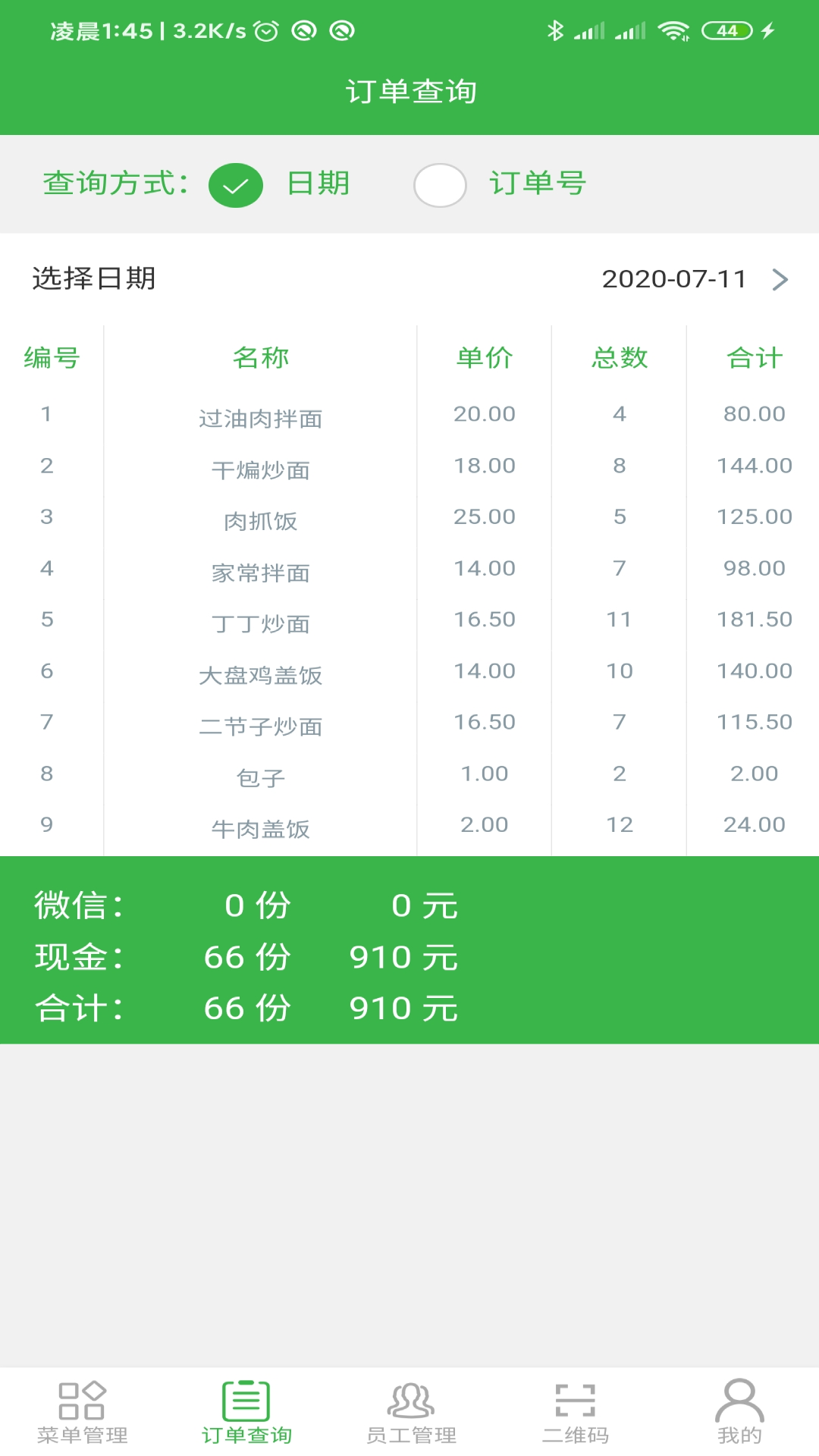Tap quantity 12 in 牛肉盖饭 row
This screenshot has height=1456, width=819.
coord(619,824)
